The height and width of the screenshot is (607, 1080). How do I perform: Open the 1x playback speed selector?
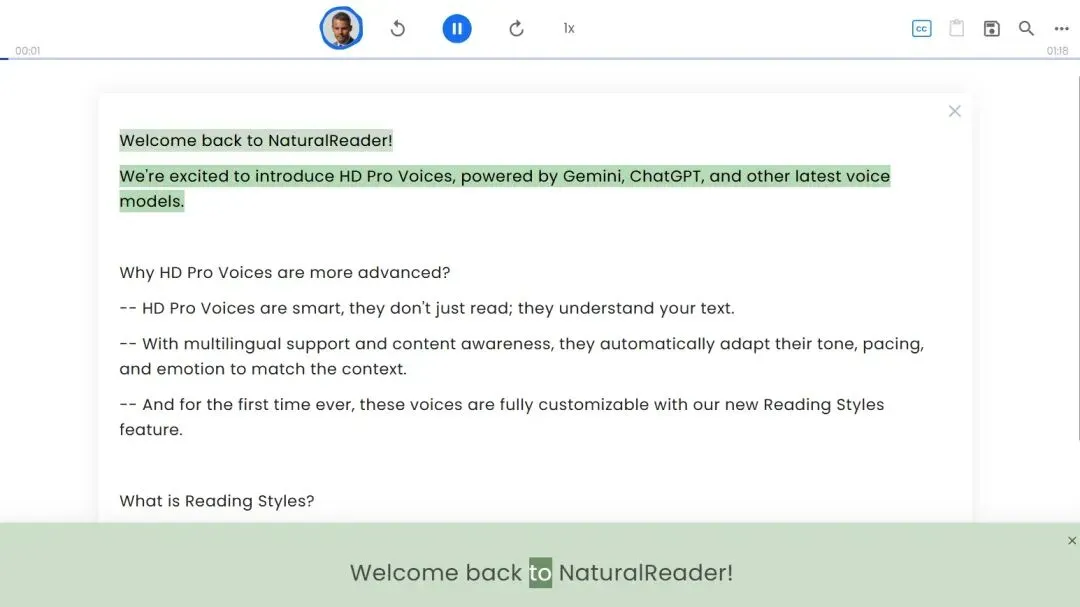[569, 28]
